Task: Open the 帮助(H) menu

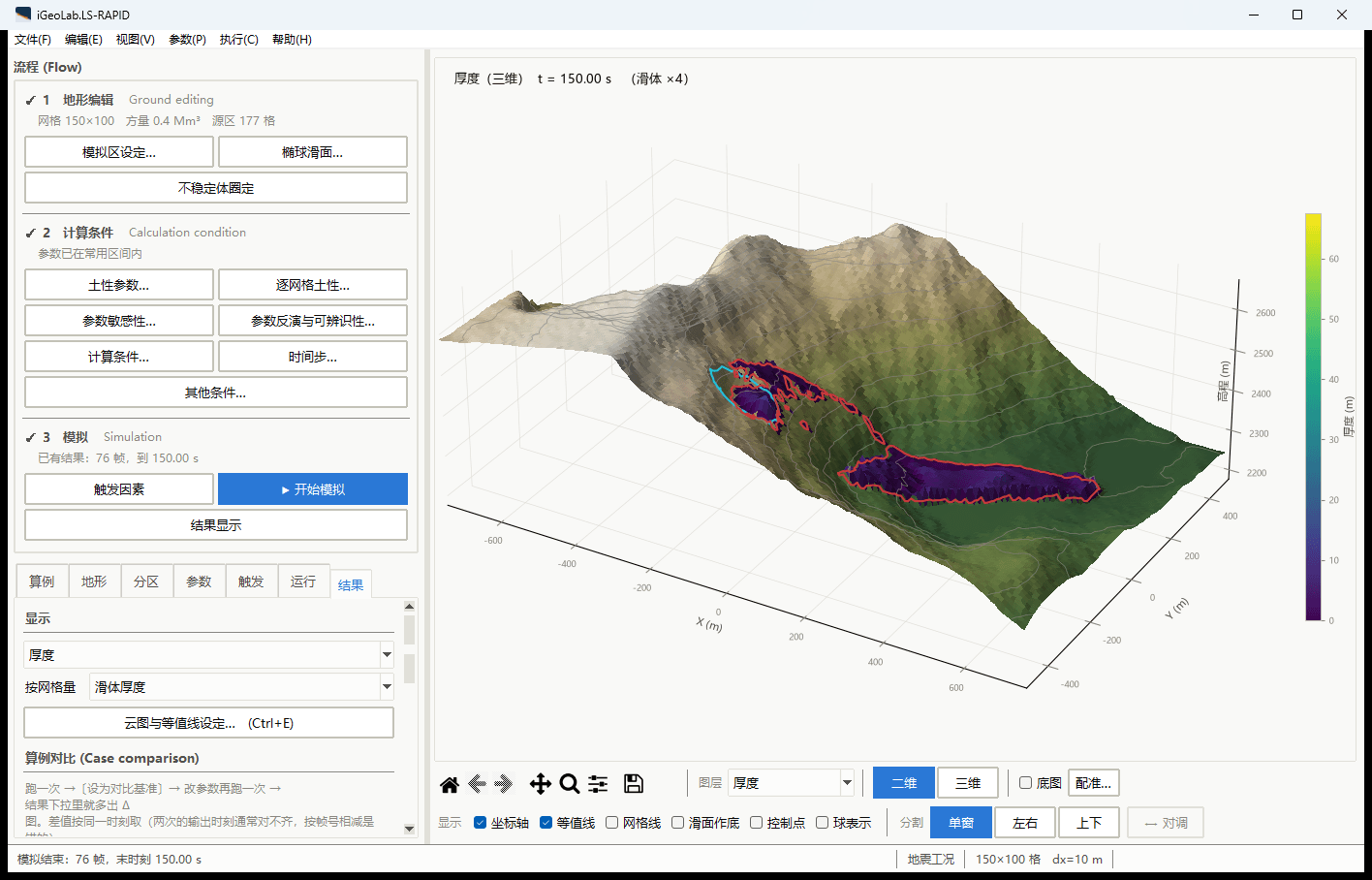Action: pos(292,40)
